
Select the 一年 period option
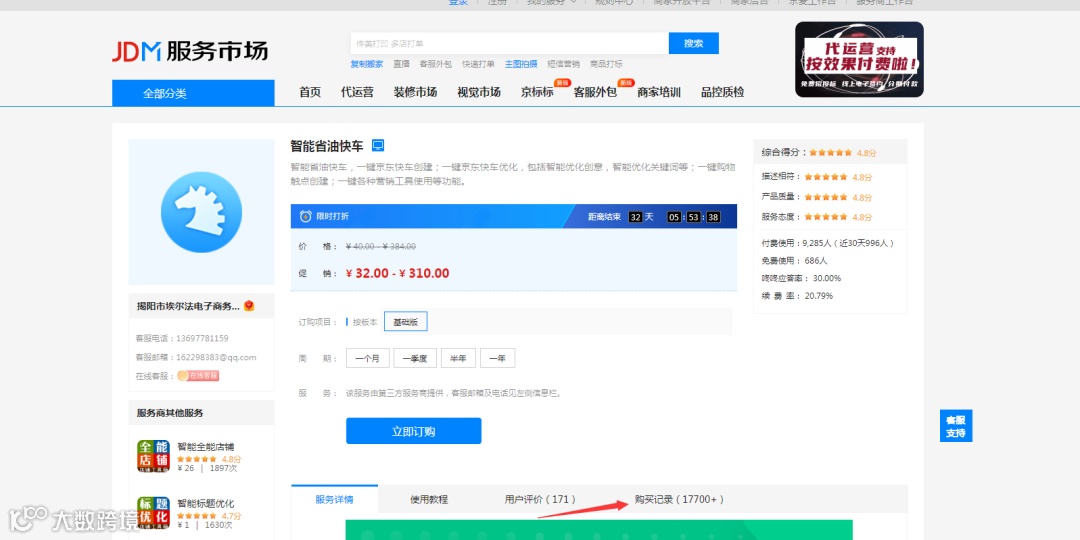[x=497, y=358]
